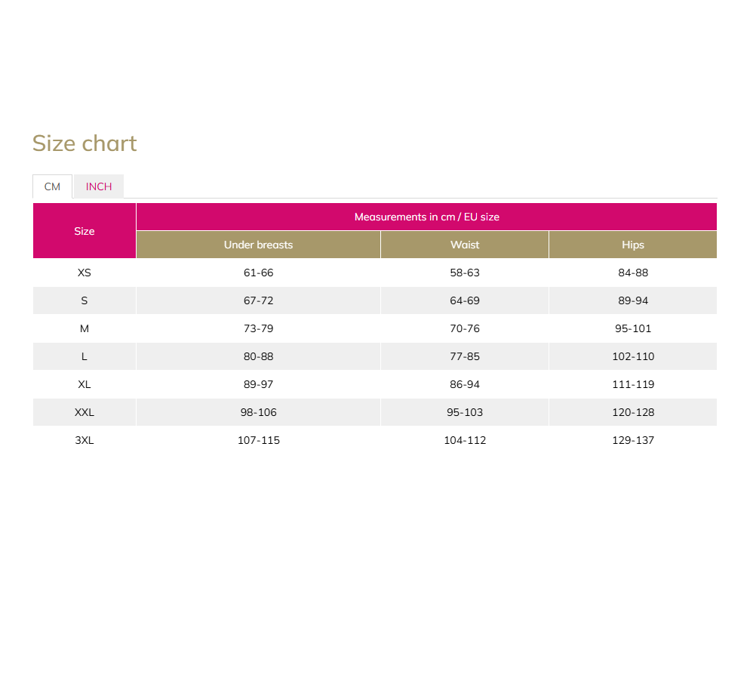
Task: Click the 61-66 under breasts cell
Action: (258, 273)
